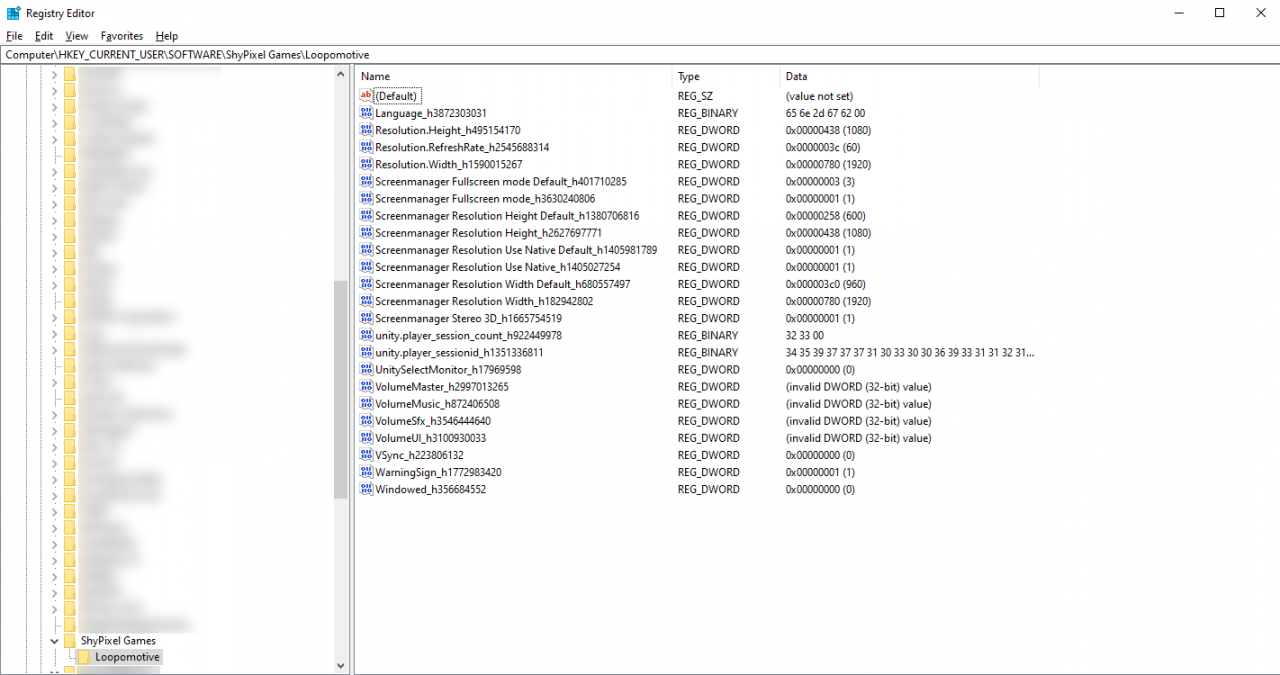Image resolution: width=1280 pixels, height=675 pixels.
Task: Click the unity.player_sessionid value icon
Action: coord(366,353)
